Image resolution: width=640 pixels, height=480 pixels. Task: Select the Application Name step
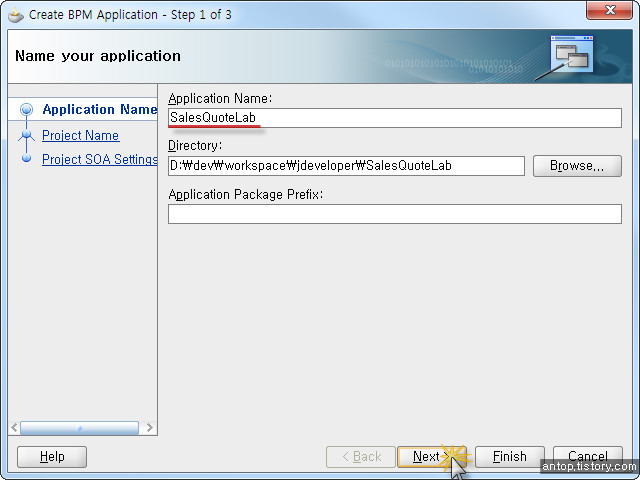(100, 109)
